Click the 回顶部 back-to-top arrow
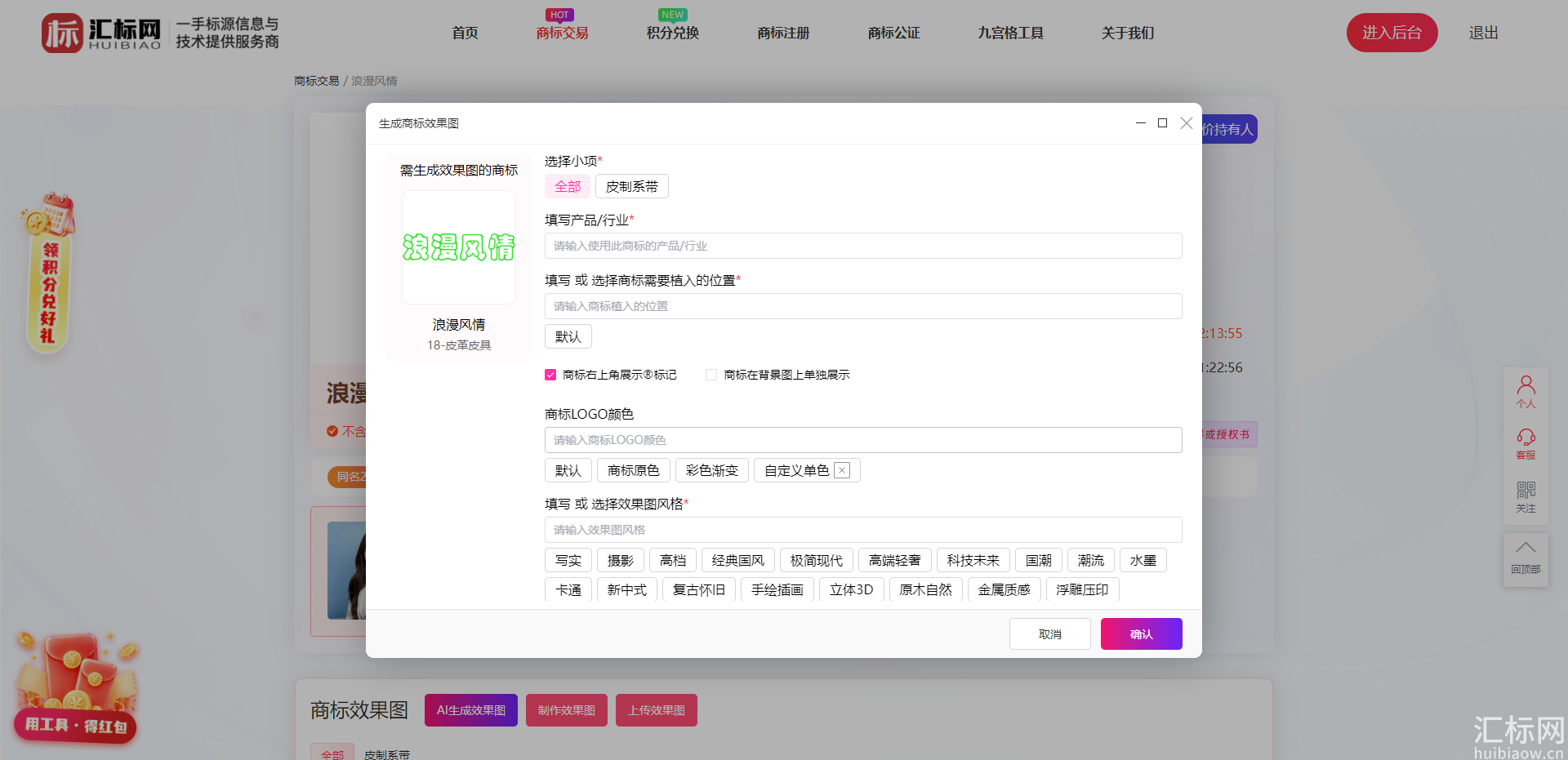Screen dimensions: 1568x760 click(x=1526, y=558)
